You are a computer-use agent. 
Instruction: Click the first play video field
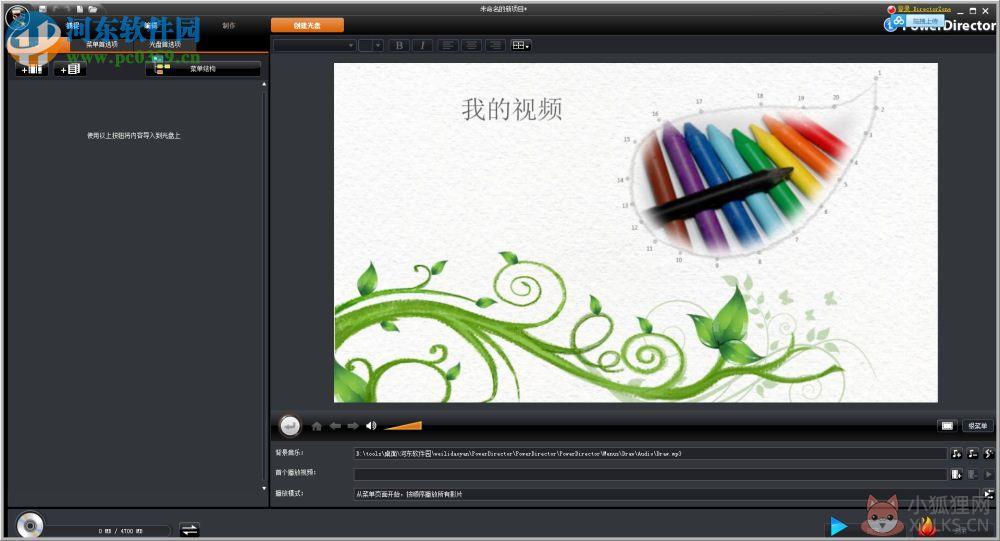tap(650, 474)
